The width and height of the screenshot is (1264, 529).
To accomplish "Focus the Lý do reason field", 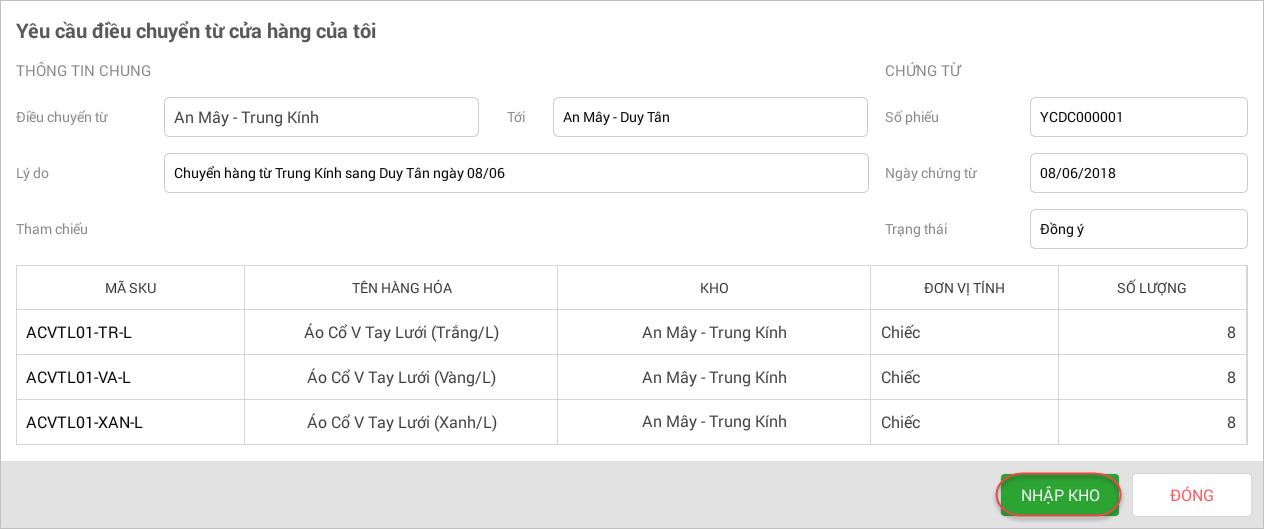I will click(x=515, y=173).
